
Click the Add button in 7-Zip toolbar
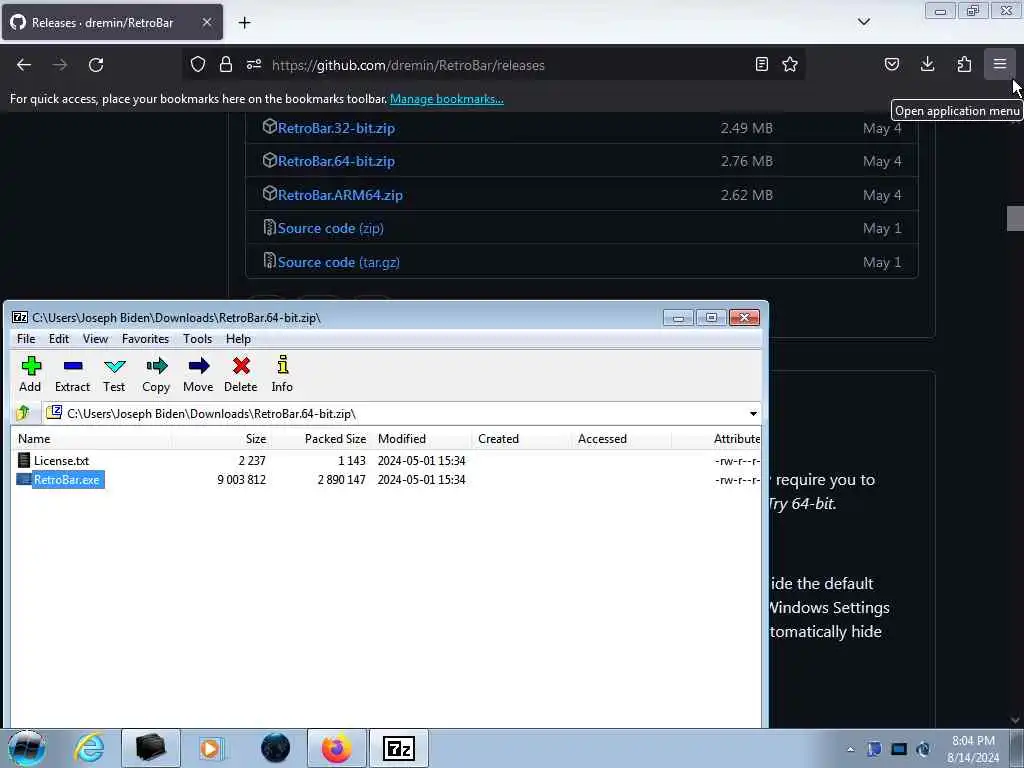coord(30,374)
